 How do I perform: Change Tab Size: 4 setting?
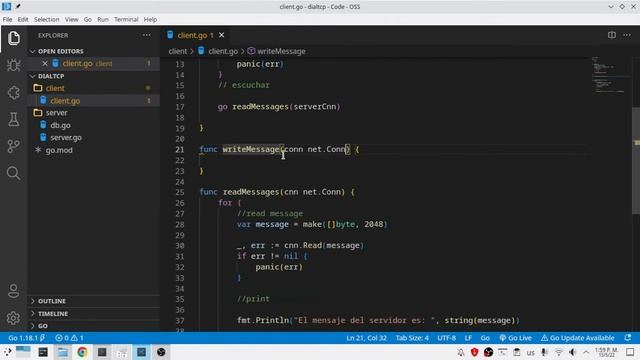(412, 338)
